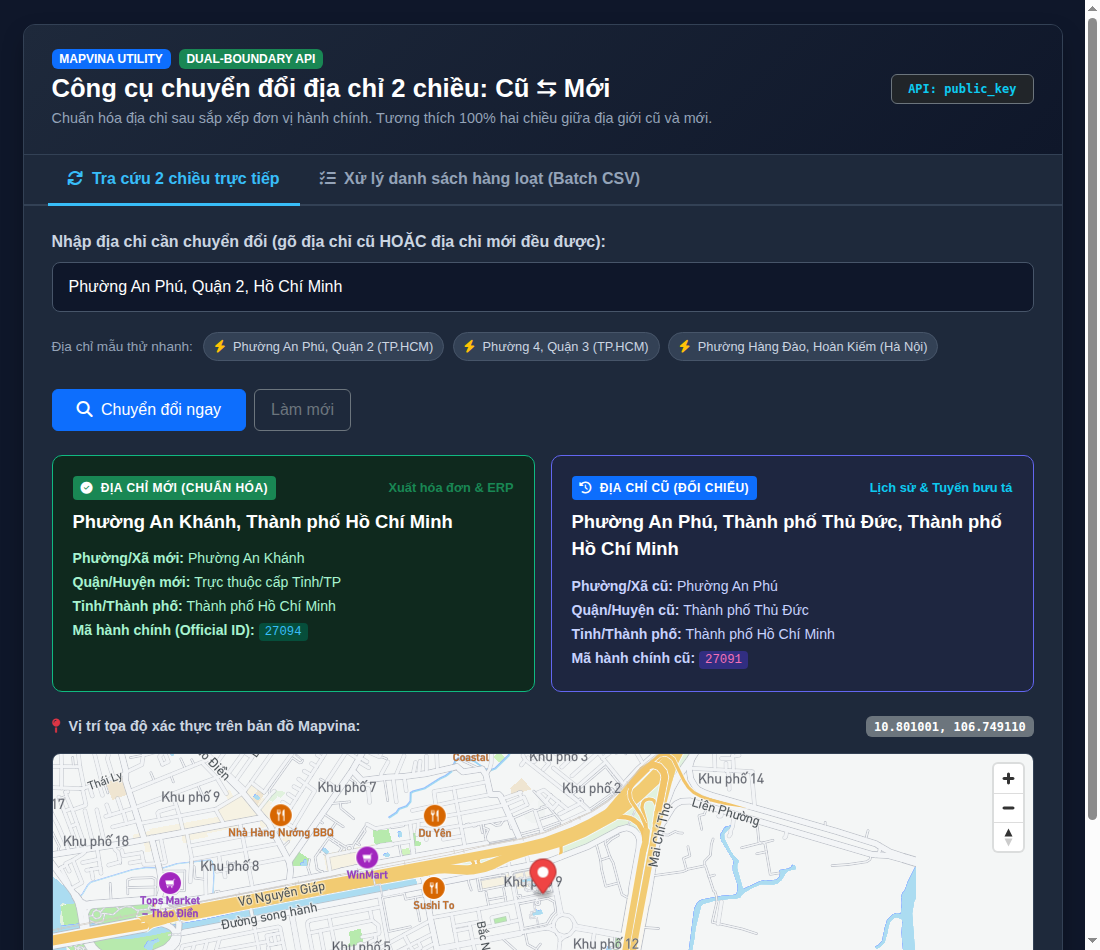Click the ĐỊA CHỈ MỚI (CHUẨN HÓA) label
1100x950 pixels.
point(174,488)
